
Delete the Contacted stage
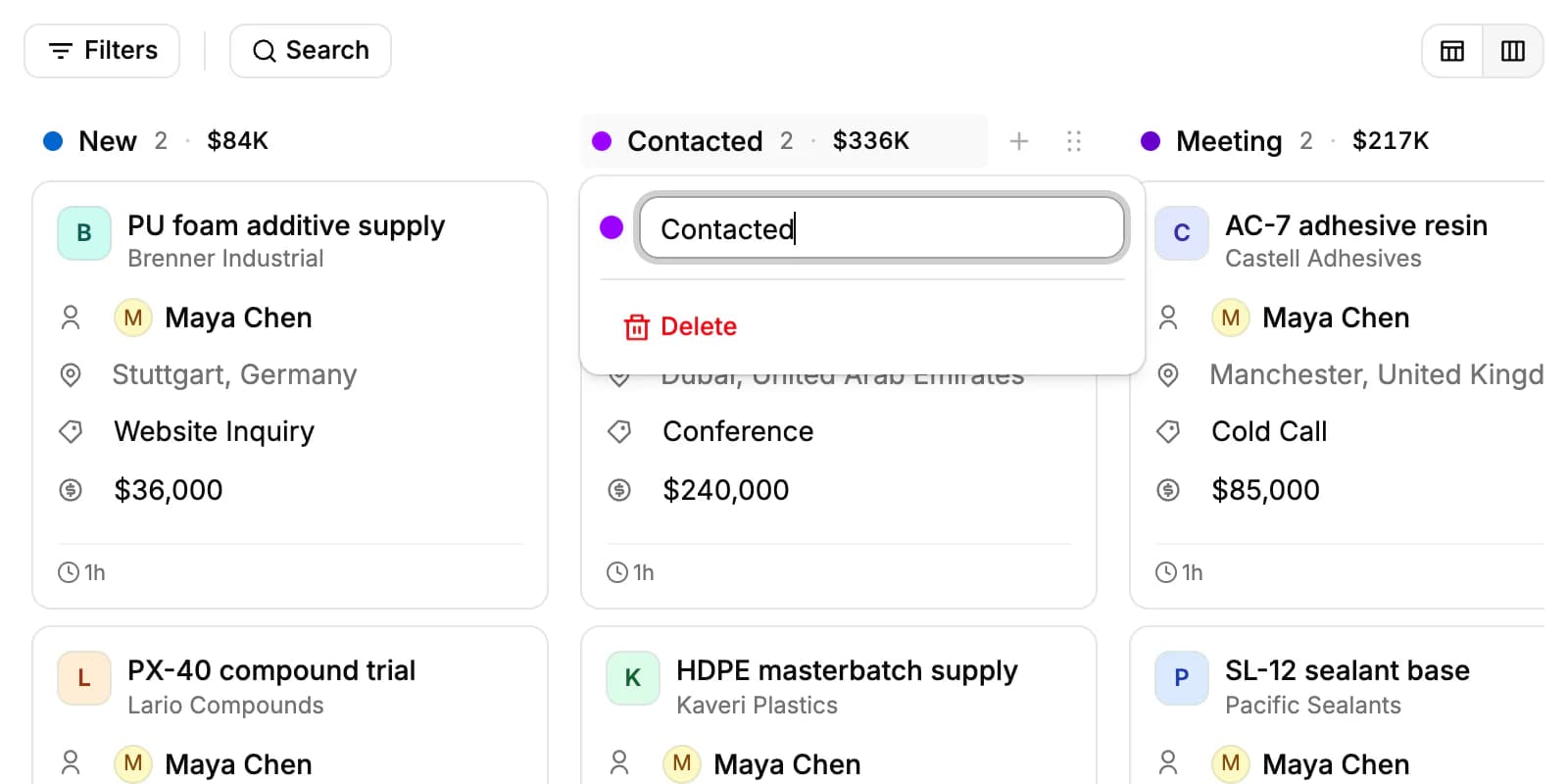(x=680, y=326)
